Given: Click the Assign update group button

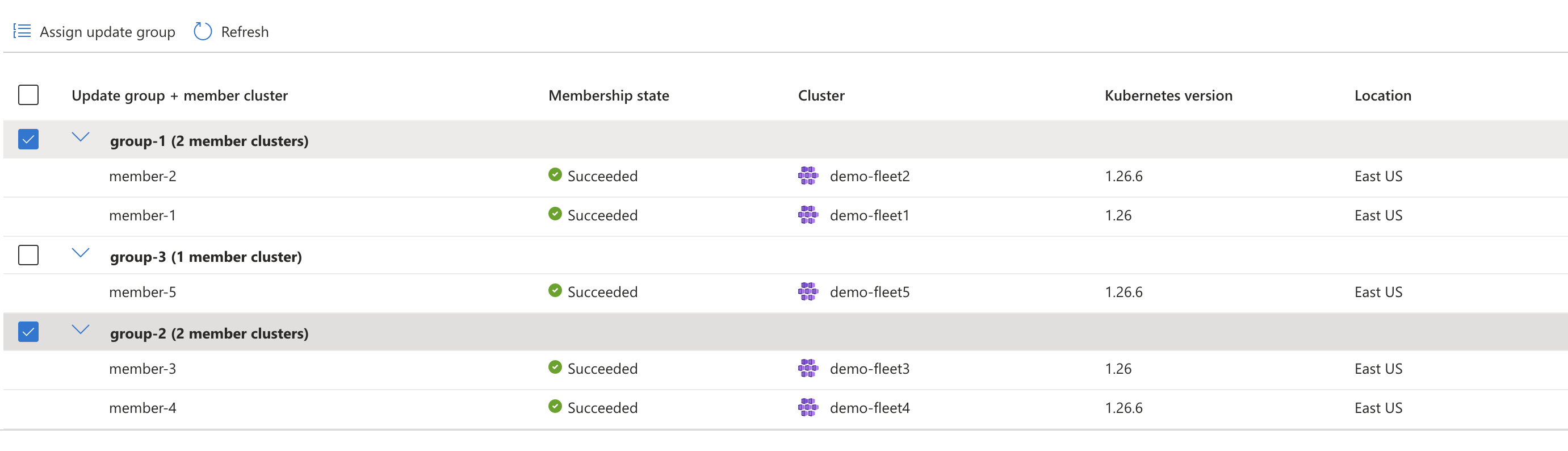Looking at the screenshot, I should (107, 32).
